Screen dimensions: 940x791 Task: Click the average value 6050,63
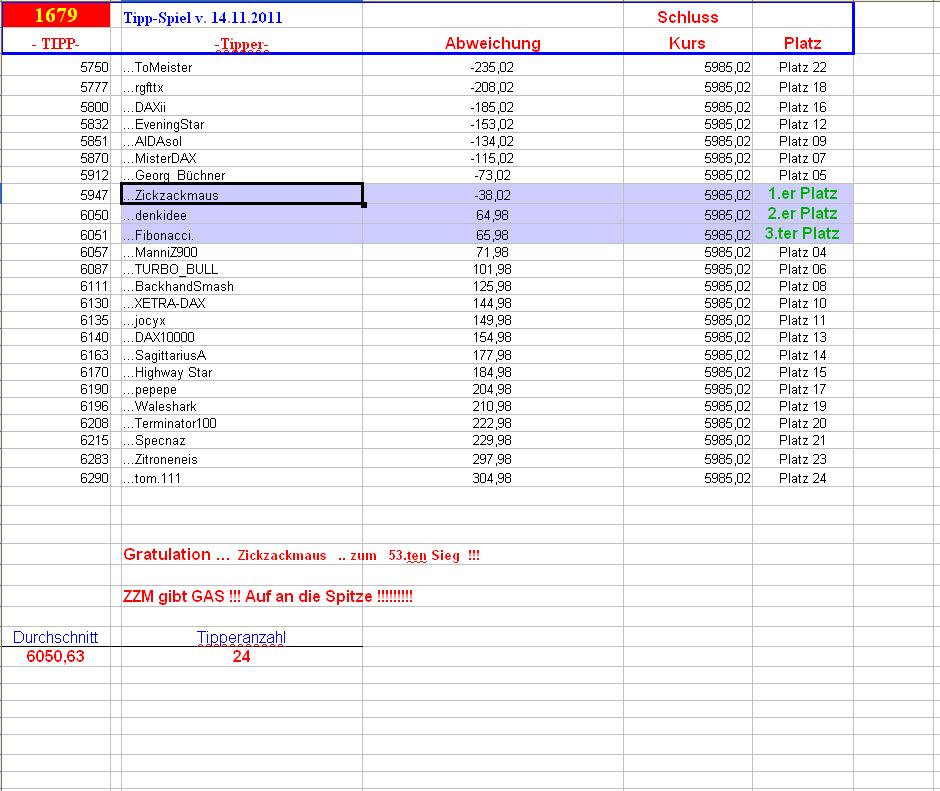[56, 656]
